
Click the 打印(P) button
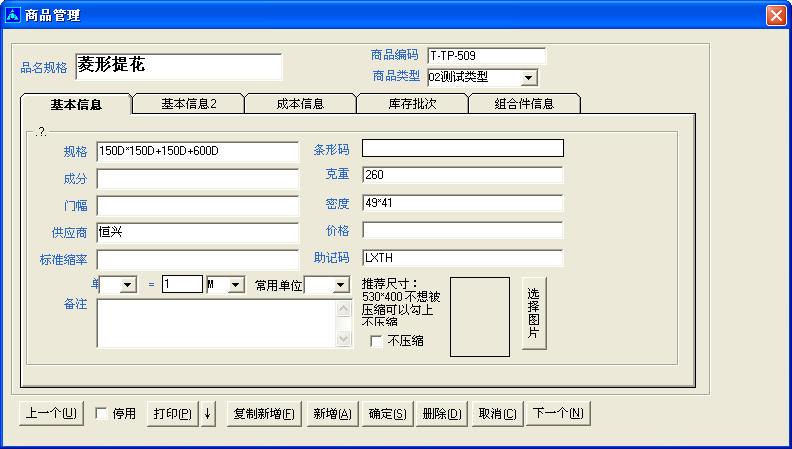[173, 414]
